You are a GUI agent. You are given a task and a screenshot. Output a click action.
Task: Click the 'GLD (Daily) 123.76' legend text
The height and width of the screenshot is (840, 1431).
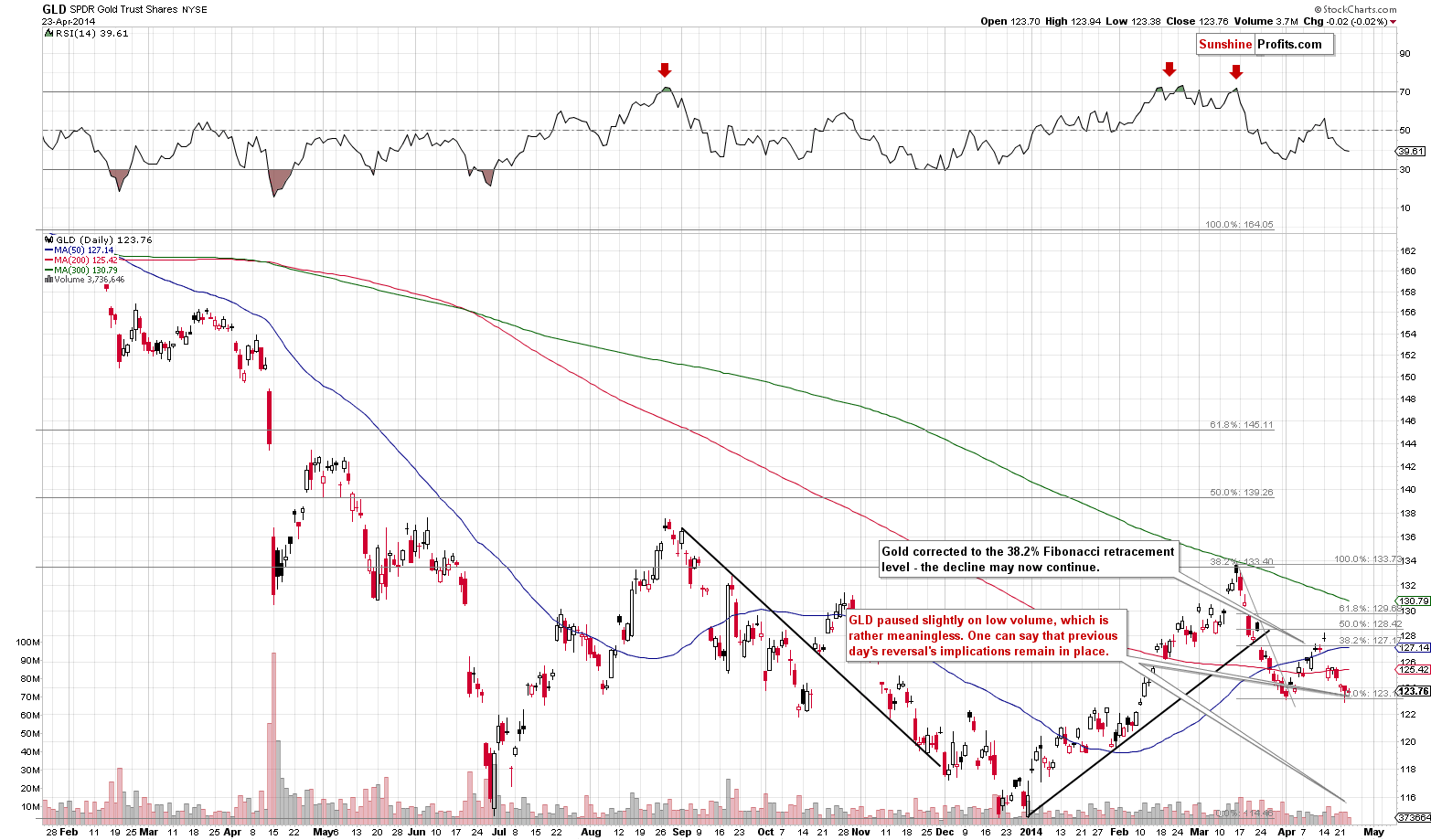tap(102, 239)
